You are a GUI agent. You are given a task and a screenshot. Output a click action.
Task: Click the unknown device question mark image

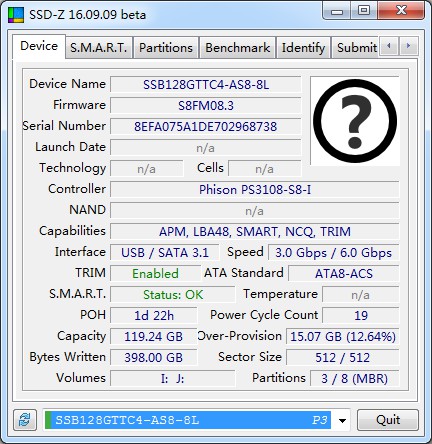355,121
